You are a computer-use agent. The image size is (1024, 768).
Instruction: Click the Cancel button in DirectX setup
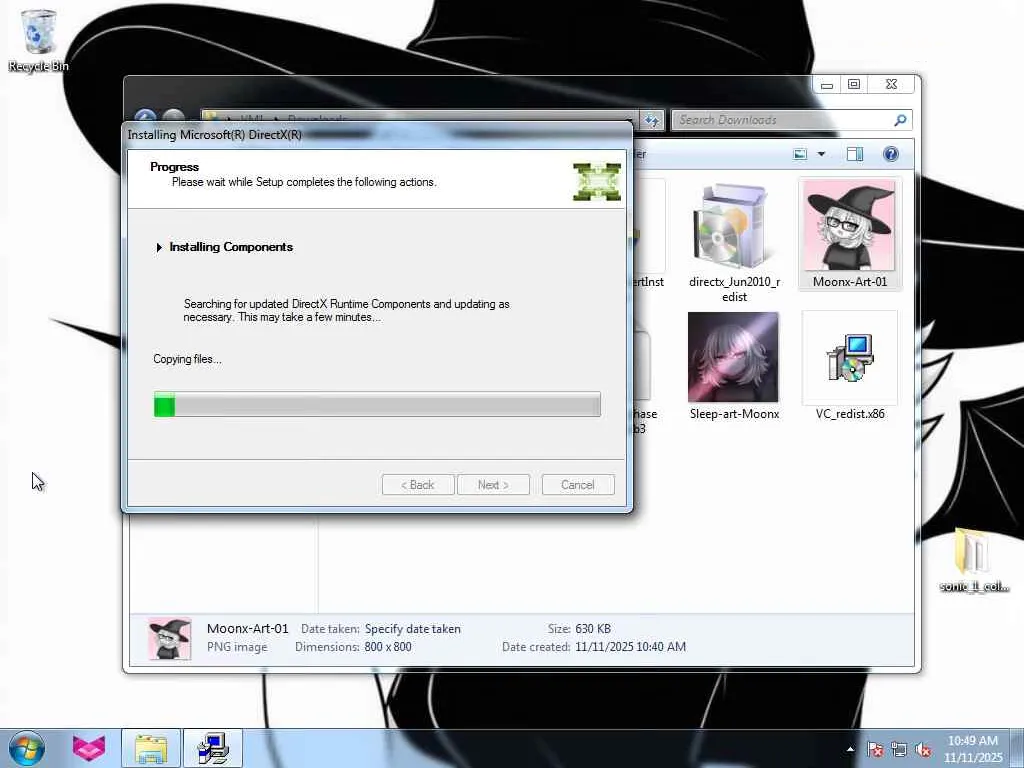click(x=578, y=485)
